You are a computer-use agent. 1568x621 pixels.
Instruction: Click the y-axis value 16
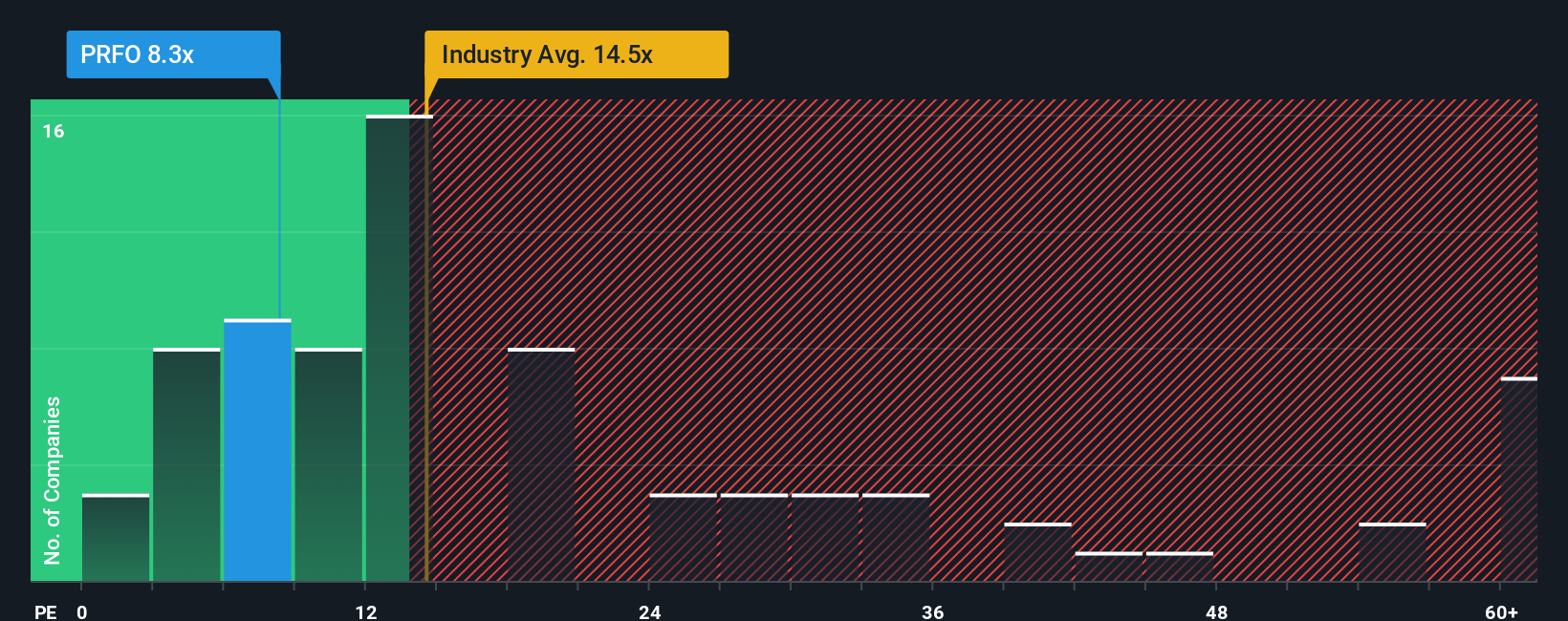click(54, 131)
